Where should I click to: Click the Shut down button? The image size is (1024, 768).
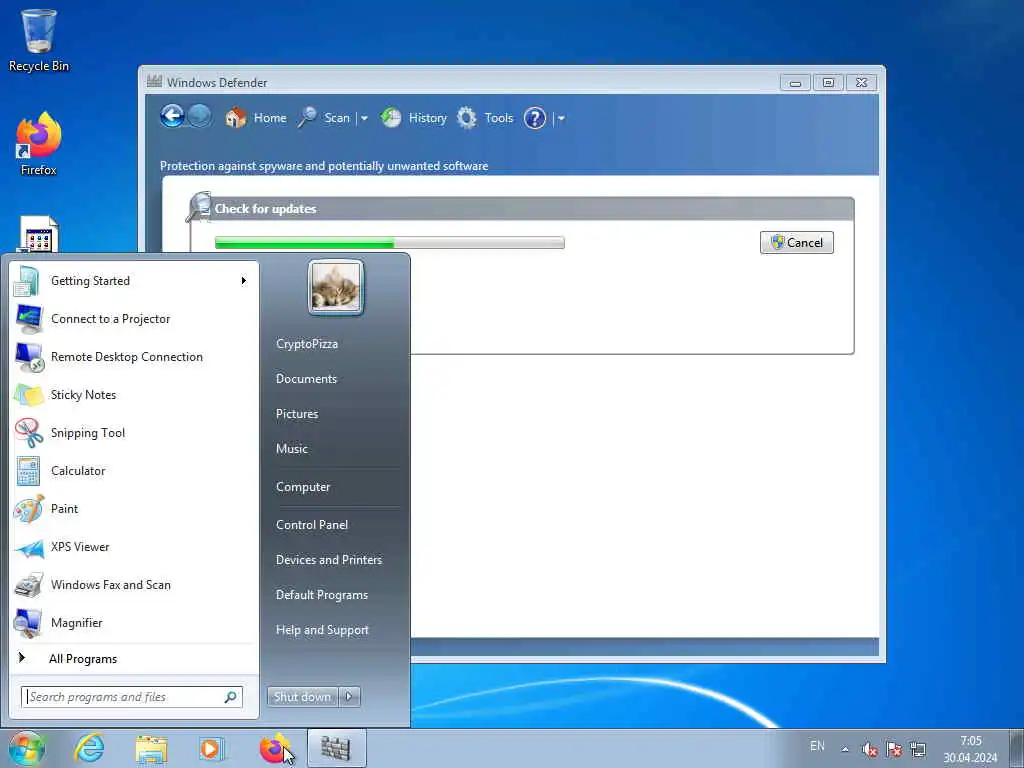[302, 697]
